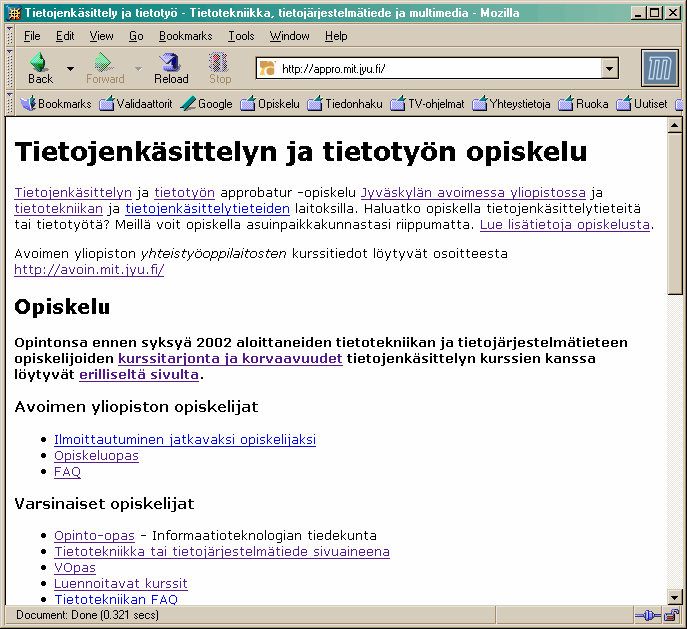687x629 pixels.
Task: Click the scrollbar up arrow
Action: click(x=674, y=125)
